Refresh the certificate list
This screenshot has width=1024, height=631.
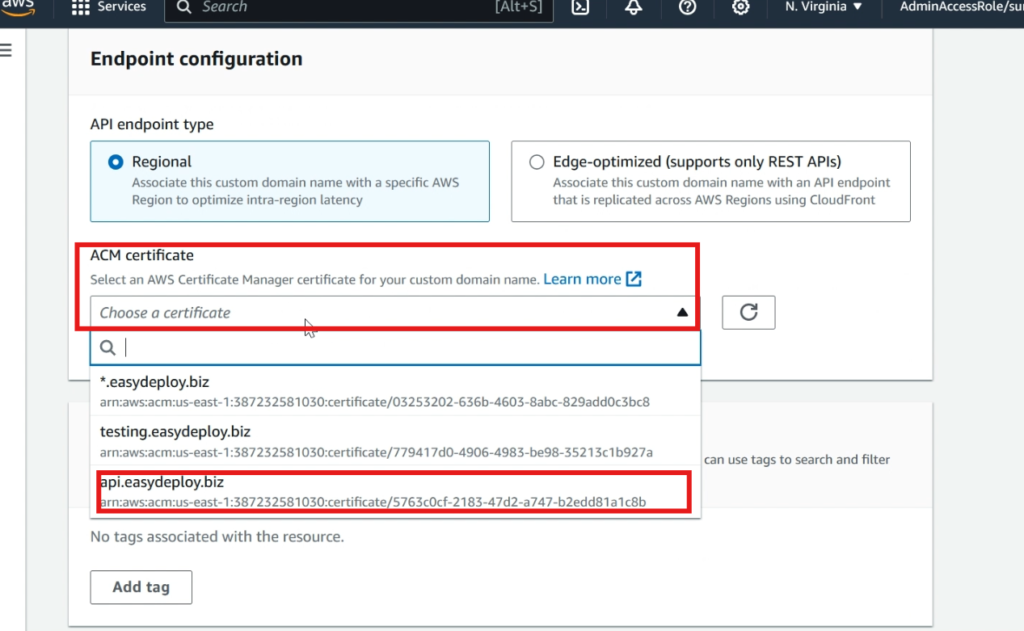(x=748, y=312)
